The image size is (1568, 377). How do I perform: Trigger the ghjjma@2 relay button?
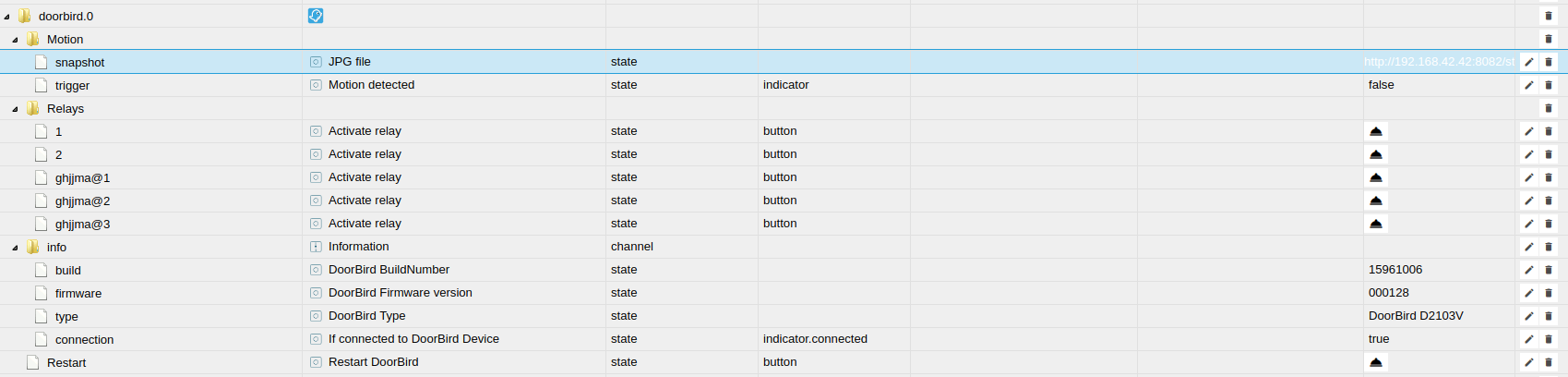[1376, 201]
